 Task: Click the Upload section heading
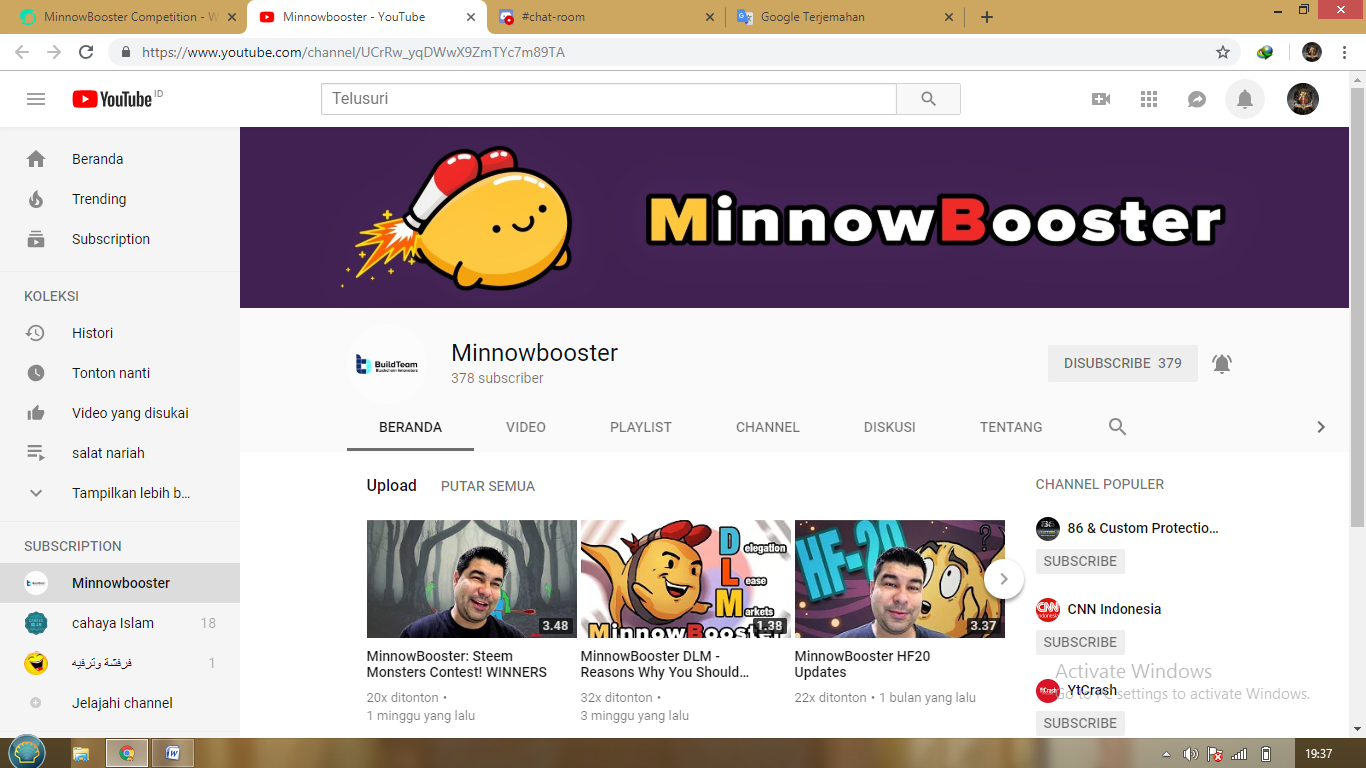[x=391, y=485]
